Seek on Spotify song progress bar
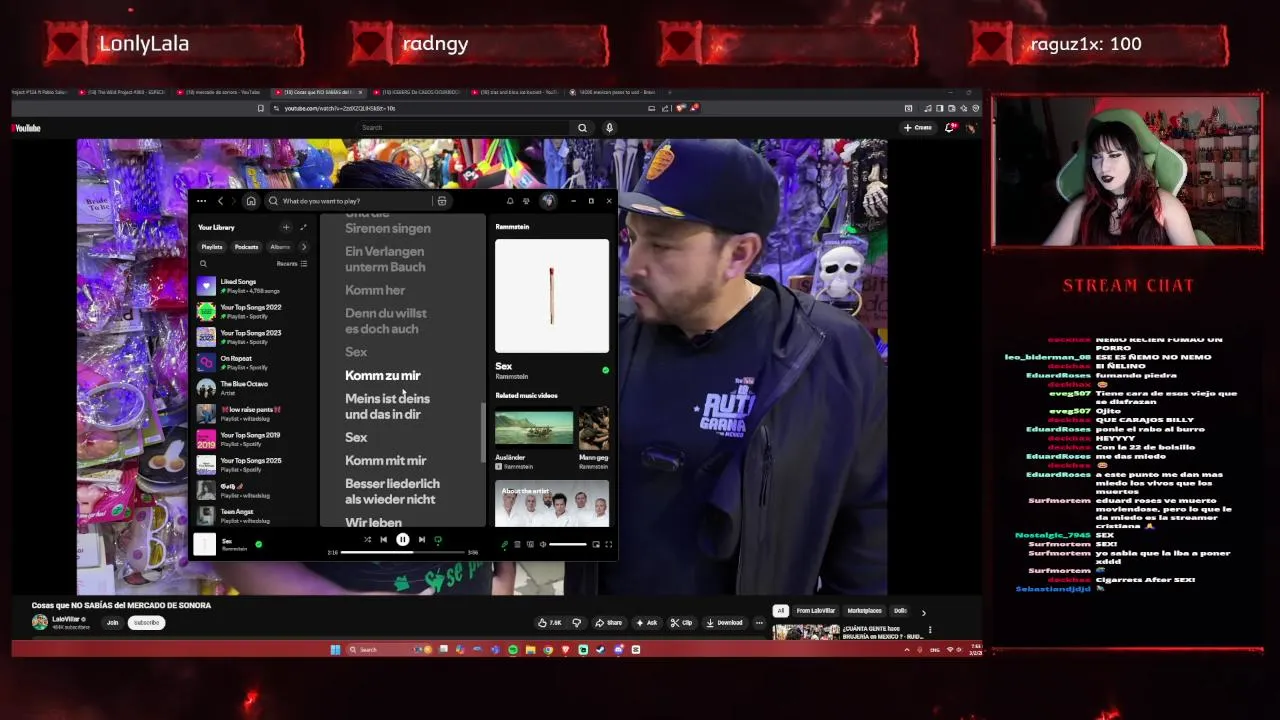This screenshot has width=1280, height=720. click(x=402, y=552)
